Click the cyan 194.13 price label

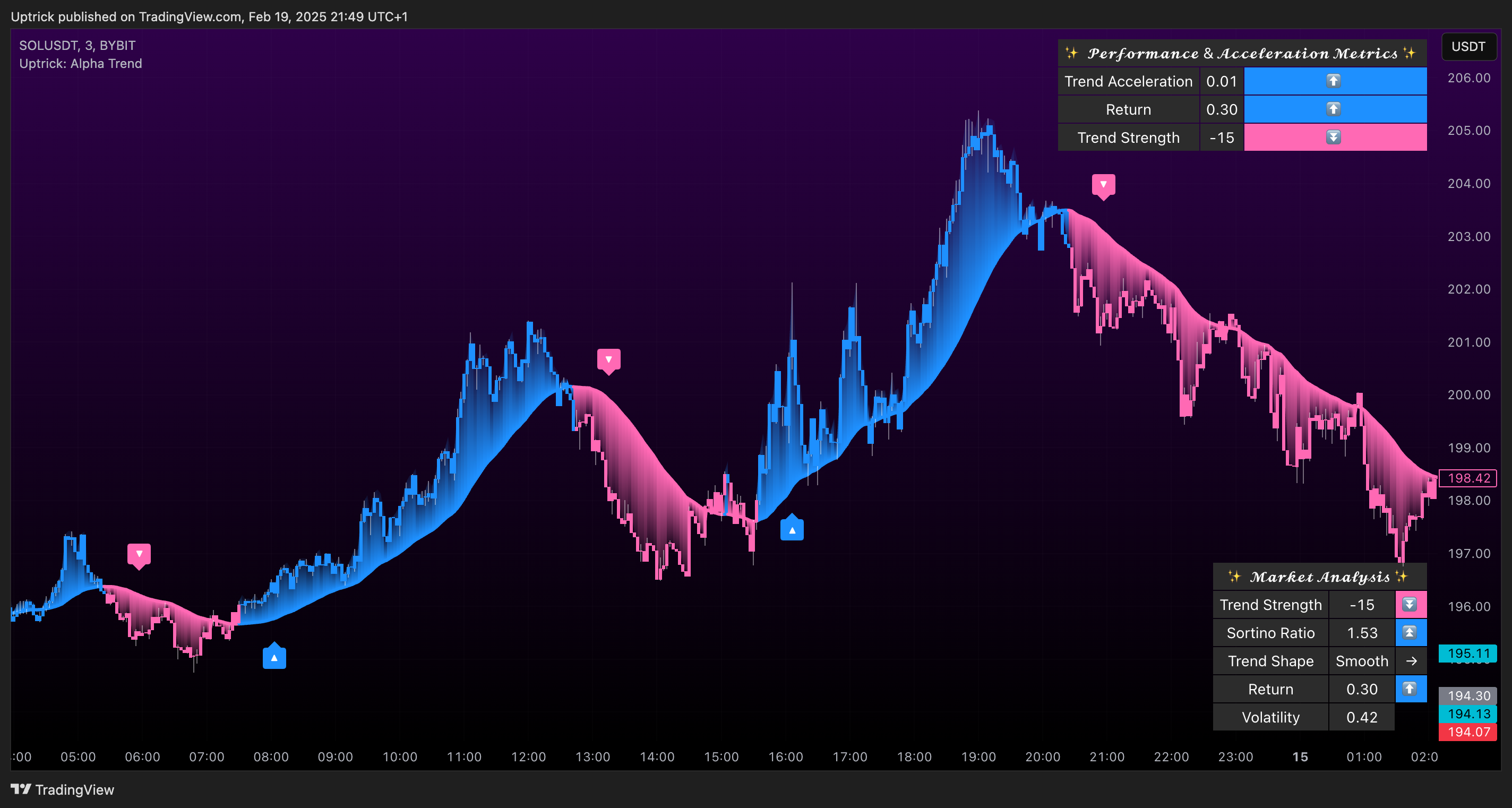[x=1468, y=714]
